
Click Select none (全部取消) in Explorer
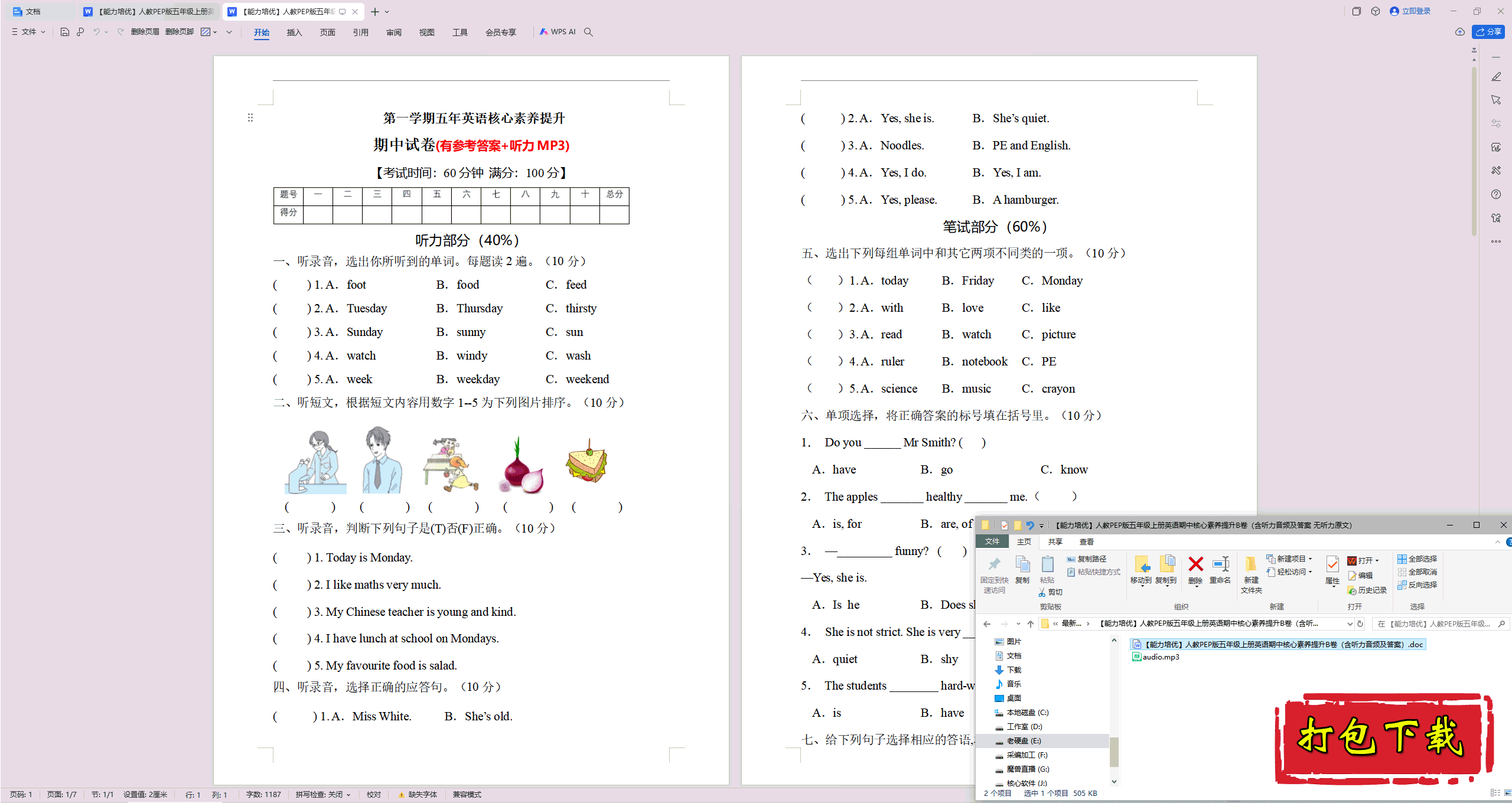coord(1417,572)
